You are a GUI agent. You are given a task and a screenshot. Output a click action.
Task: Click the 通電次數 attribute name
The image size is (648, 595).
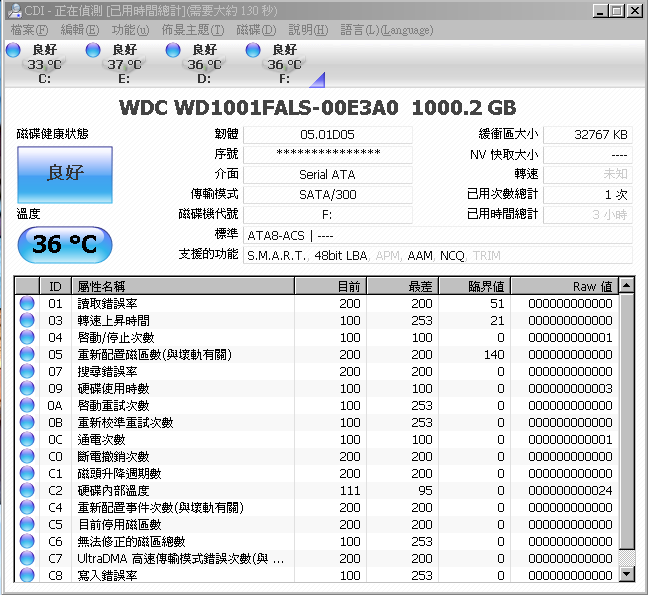coord(101,440)
